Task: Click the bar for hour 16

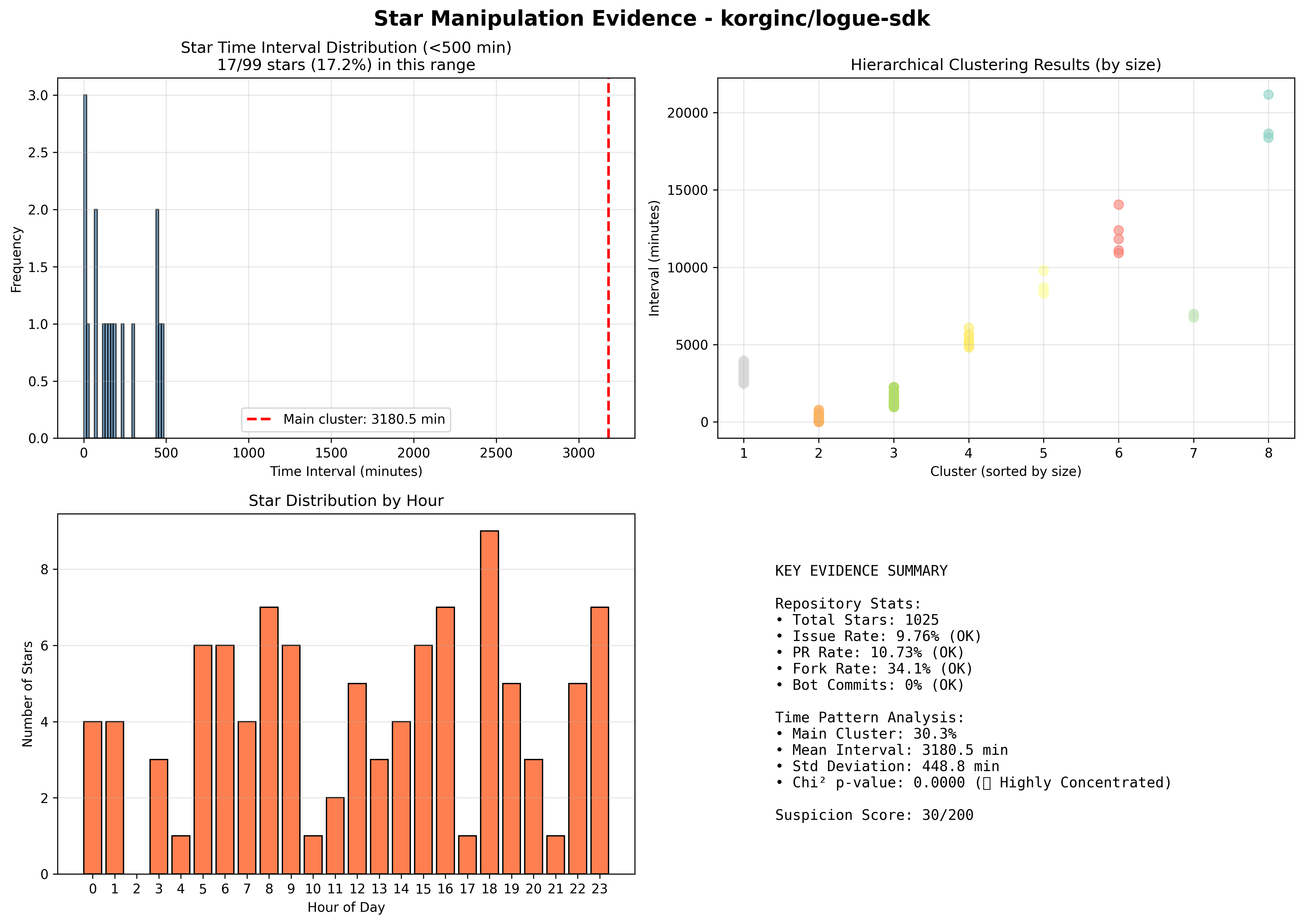Action: [x=446, y=740]
